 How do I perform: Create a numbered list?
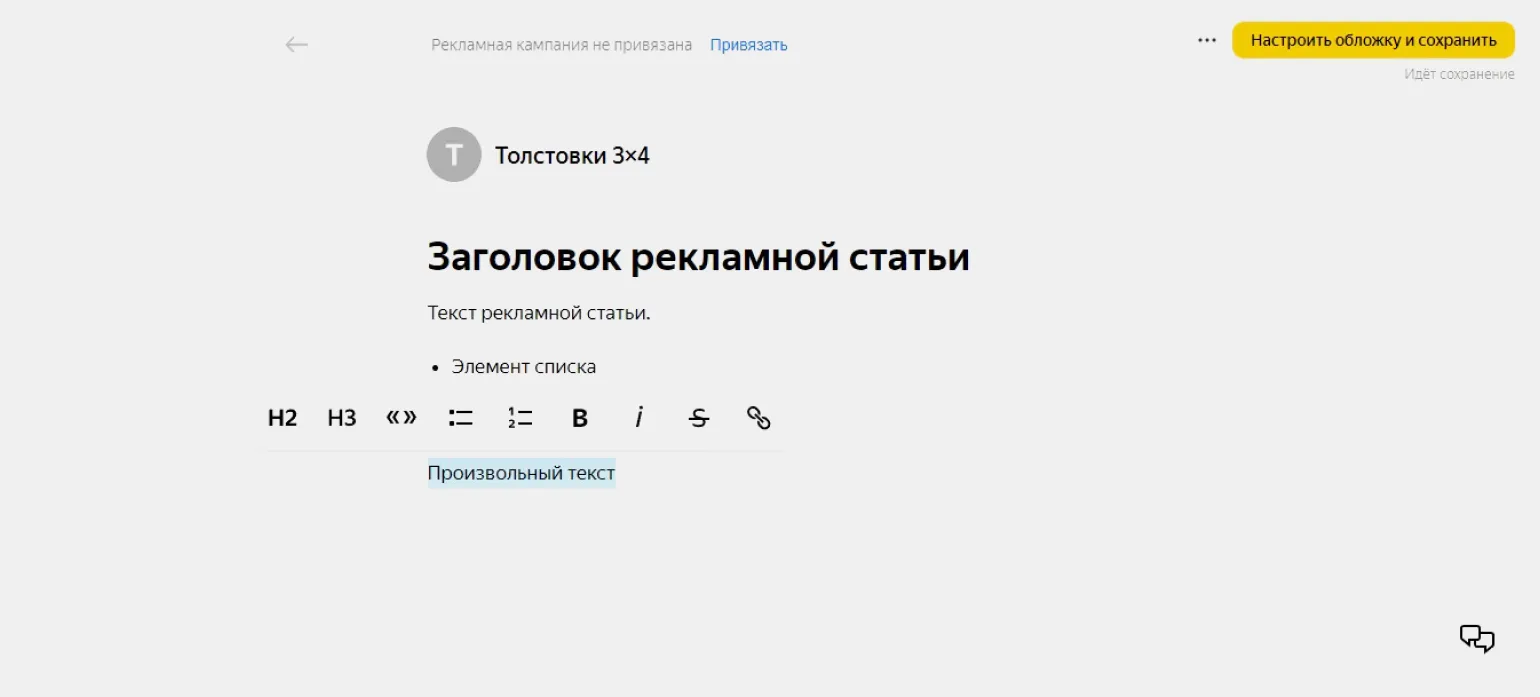click(520, 418)
